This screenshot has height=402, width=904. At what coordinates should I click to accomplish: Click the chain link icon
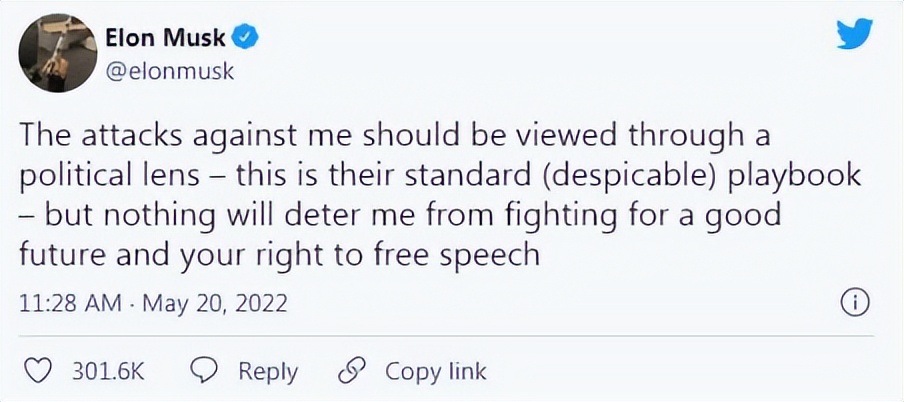pos(353,371)
